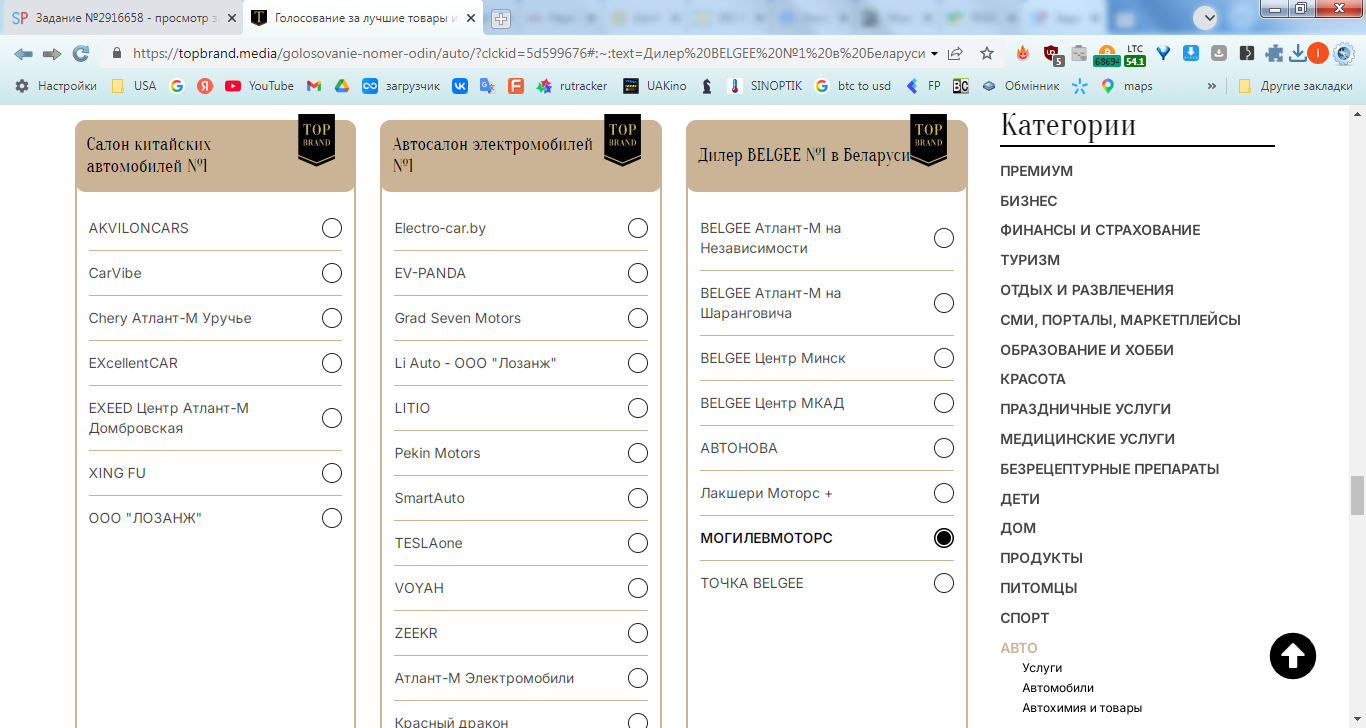The image size is (1366, 728).
Task: Open the АВТО category
Action: click(x=1019, y=648)
